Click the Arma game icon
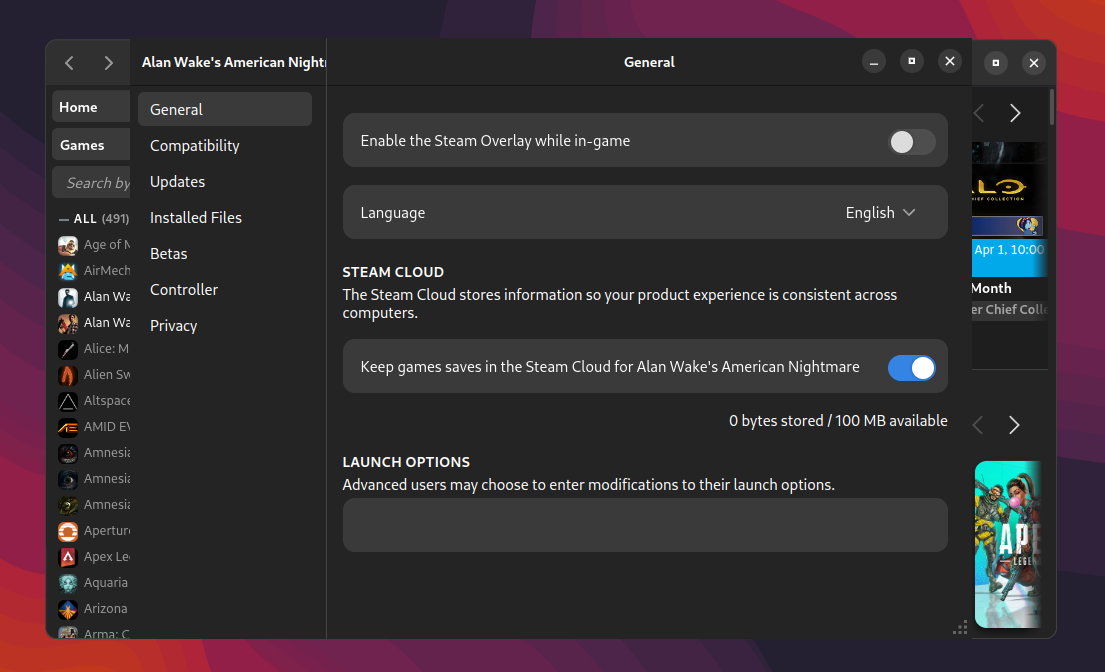 click(x=68, y=632)
